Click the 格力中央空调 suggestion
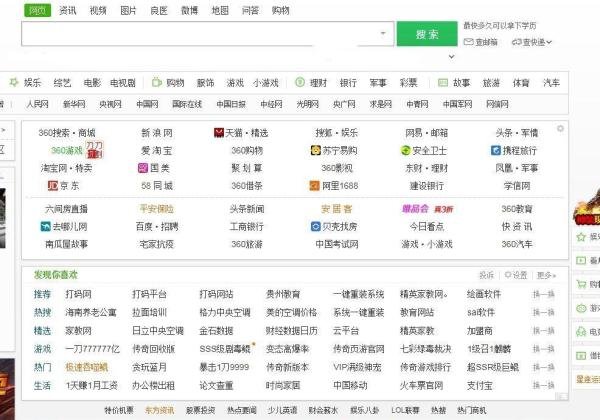The height and width of the screenshot is (420, 600). coord(225,313)
